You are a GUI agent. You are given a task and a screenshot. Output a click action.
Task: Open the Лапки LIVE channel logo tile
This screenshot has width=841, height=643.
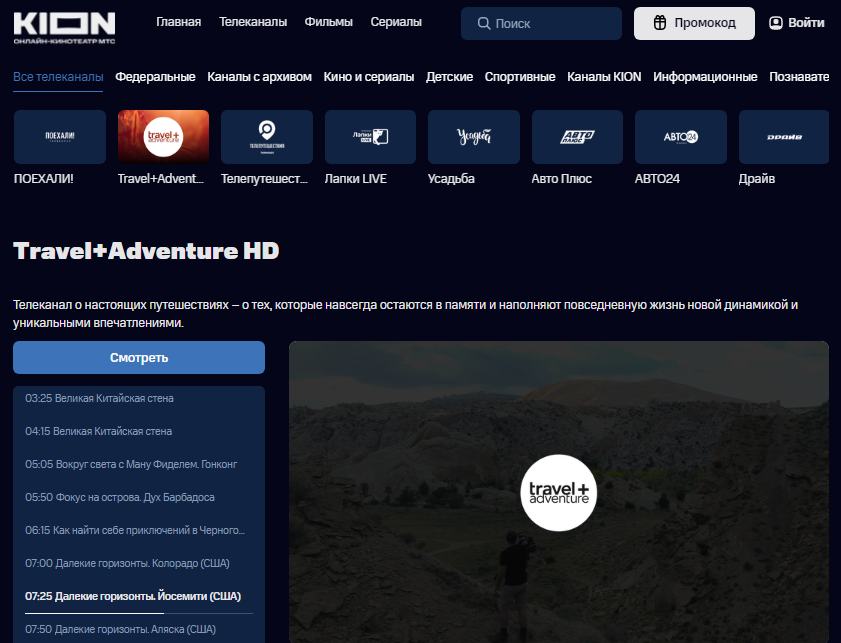[x=370, y=137]
